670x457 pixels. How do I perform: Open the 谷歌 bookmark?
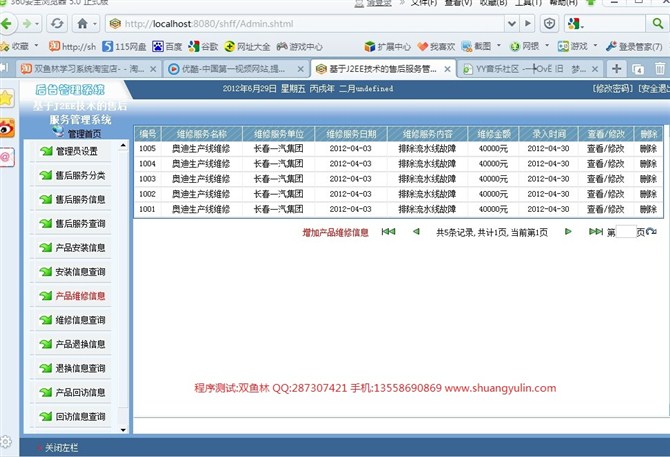pos(203,47)
